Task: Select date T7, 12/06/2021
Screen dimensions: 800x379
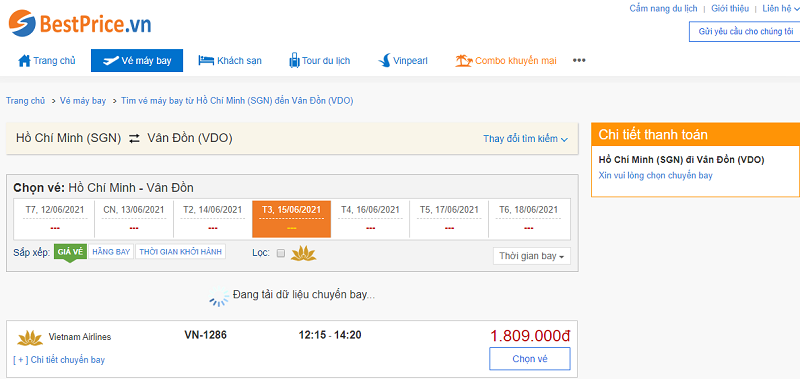Action: pyautogui.click(x=55, y=219)
